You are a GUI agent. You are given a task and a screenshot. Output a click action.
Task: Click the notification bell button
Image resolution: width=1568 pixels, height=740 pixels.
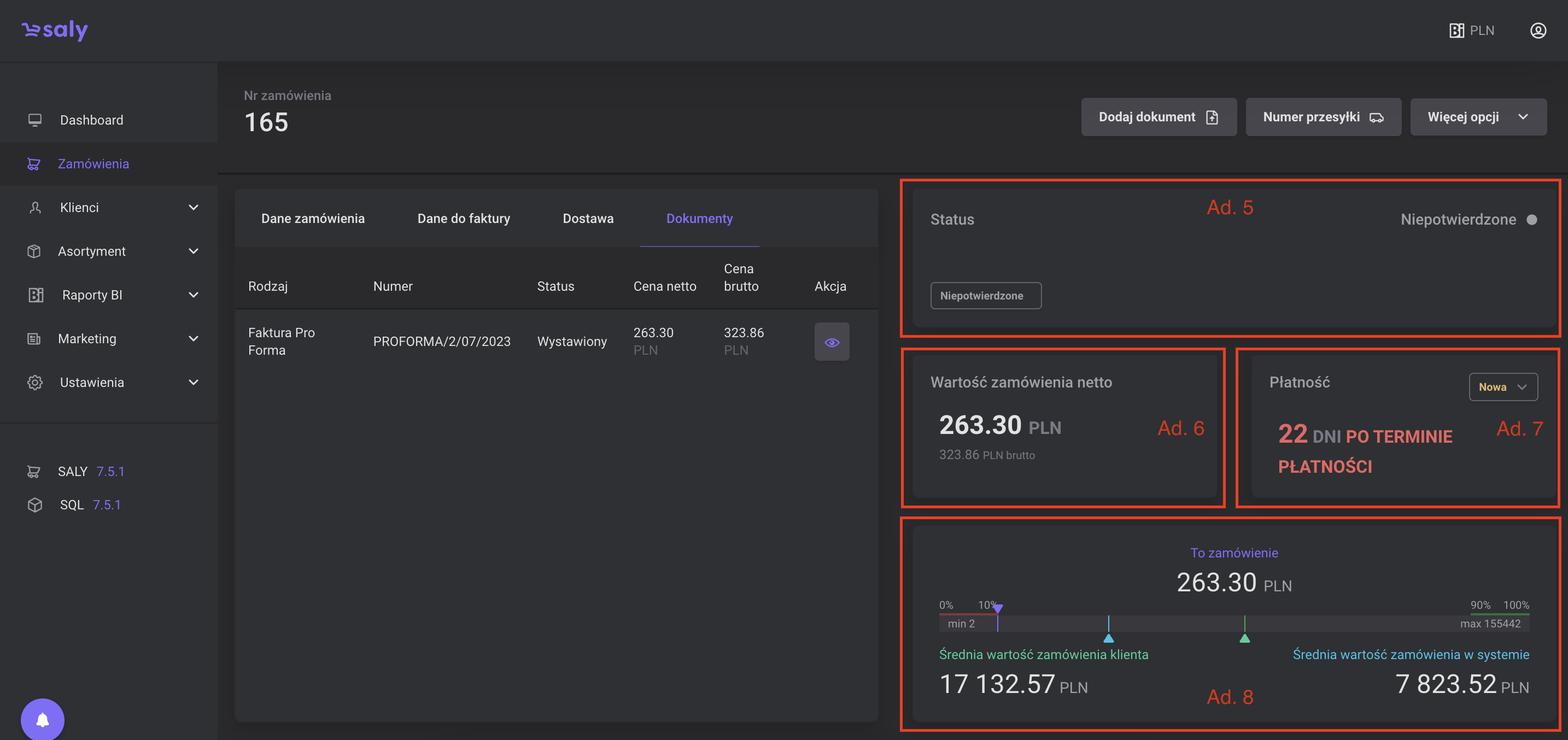[43, 720]
